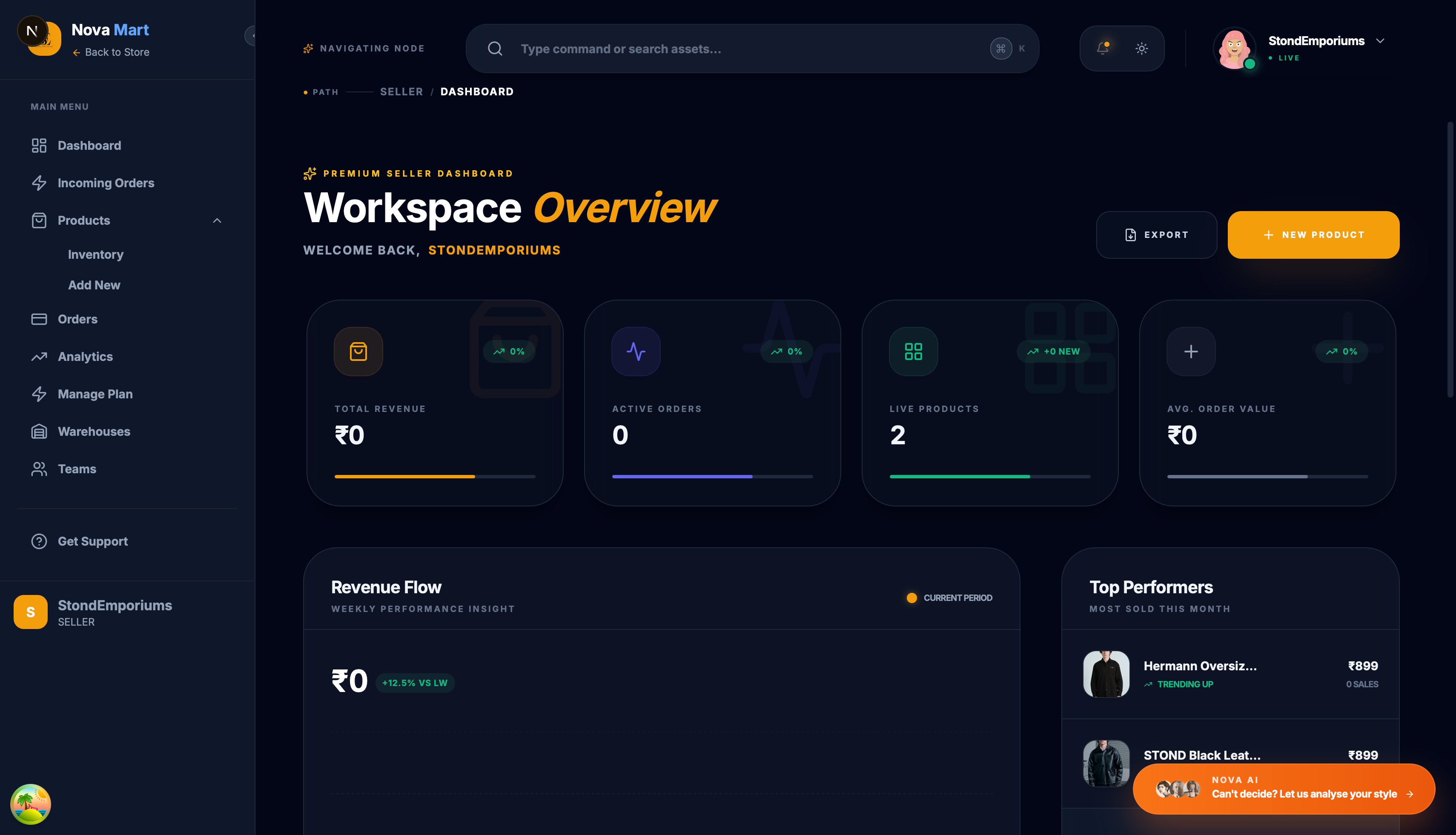Open the Hermann Oversized product thumbnail

pyautogui.click(x=1106, y=674)
